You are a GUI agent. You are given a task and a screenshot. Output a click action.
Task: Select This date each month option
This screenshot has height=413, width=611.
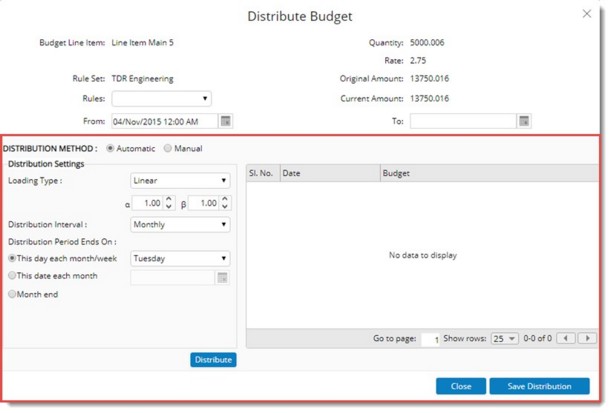coord(12,276)
